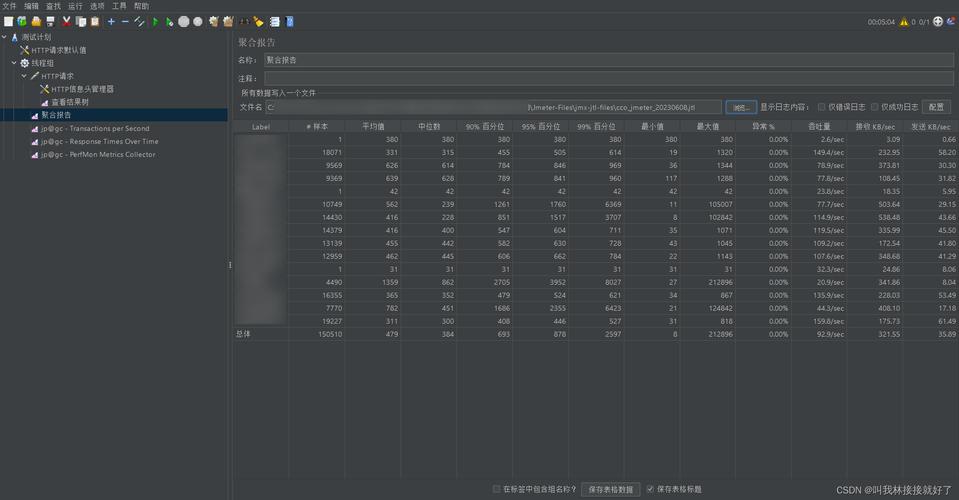
Task: Open the Templates toolbar icon
Action: [22, 21]
